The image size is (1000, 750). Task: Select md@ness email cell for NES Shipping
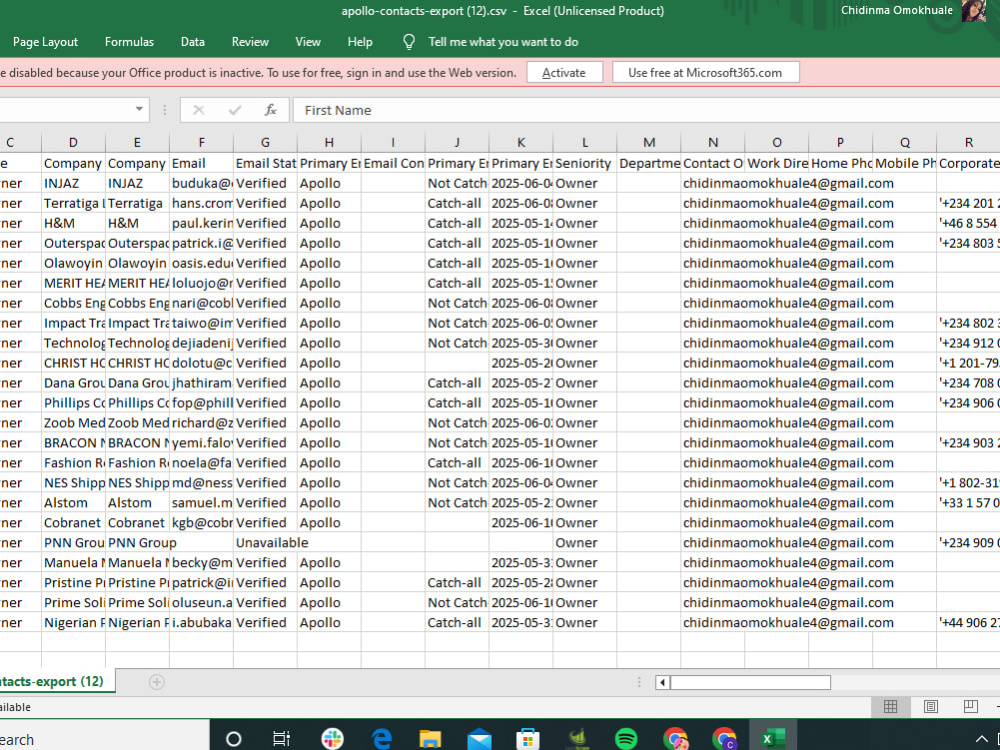[202, 483]
